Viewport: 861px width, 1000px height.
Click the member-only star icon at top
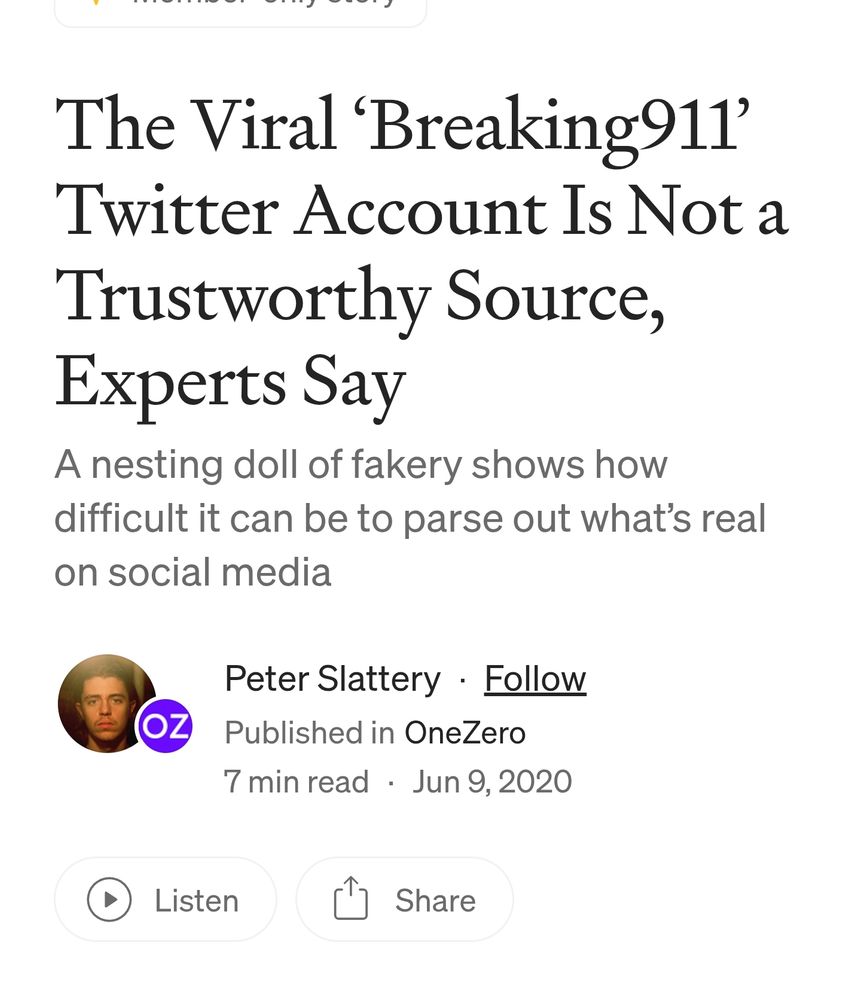tap(96, 3)
